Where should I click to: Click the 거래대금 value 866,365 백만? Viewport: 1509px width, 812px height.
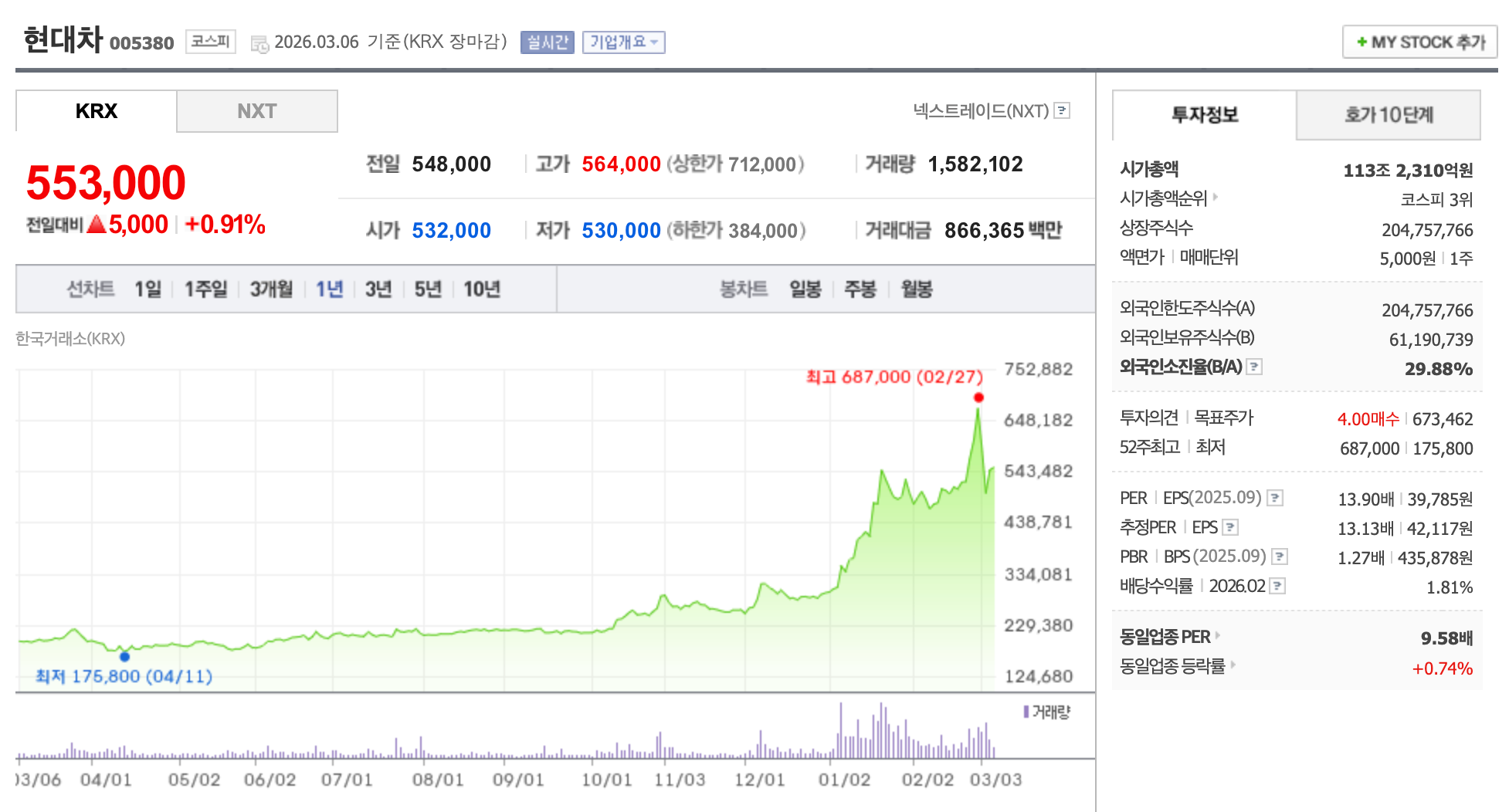pyautogui.click(x=1003, y=230)
